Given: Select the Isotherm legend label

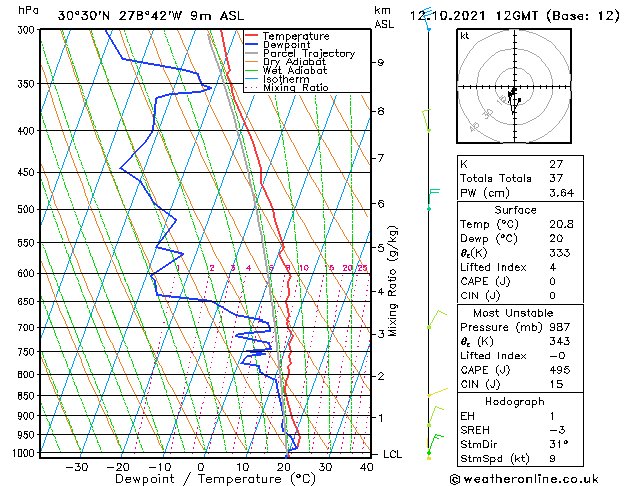Looking at the screenshot, I should click(286, 79).
